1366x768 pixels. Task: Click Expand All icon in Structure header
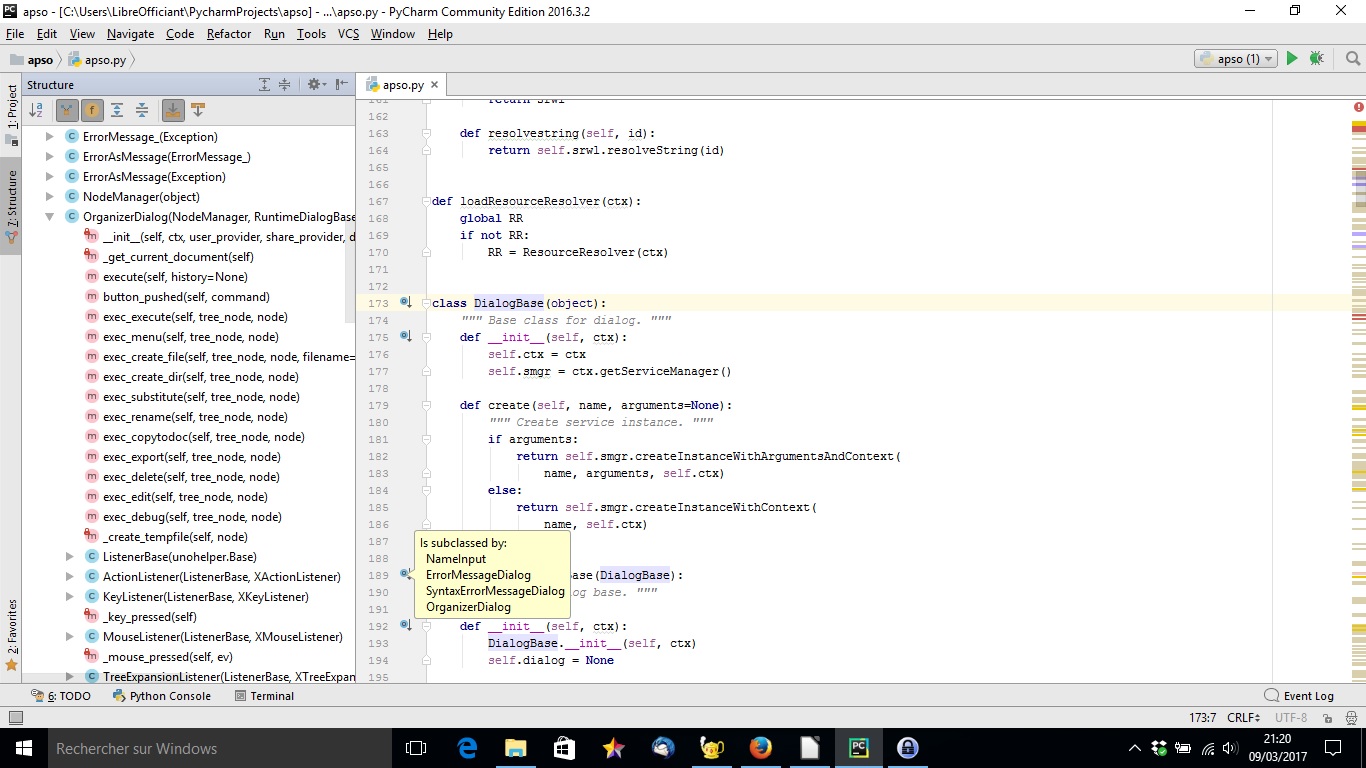[265, 85]
